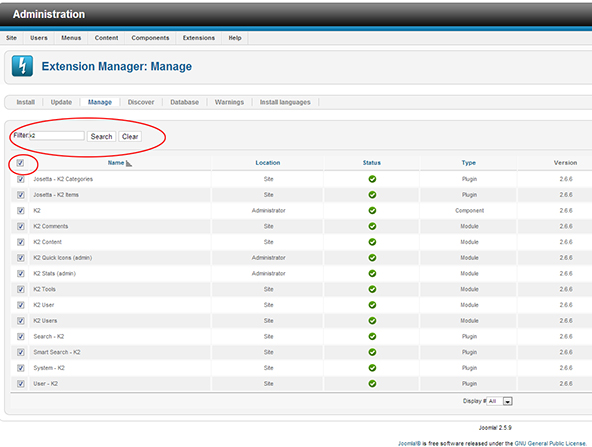Open the Menus menu
This screenshot has height=447, width=592.
(x=71, y=38)
